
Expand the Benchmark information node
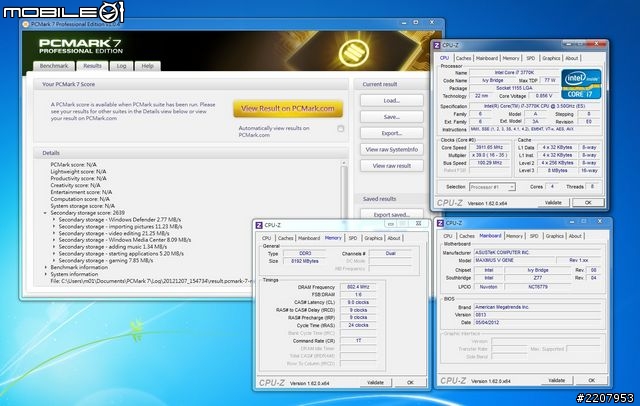(45, 267)
